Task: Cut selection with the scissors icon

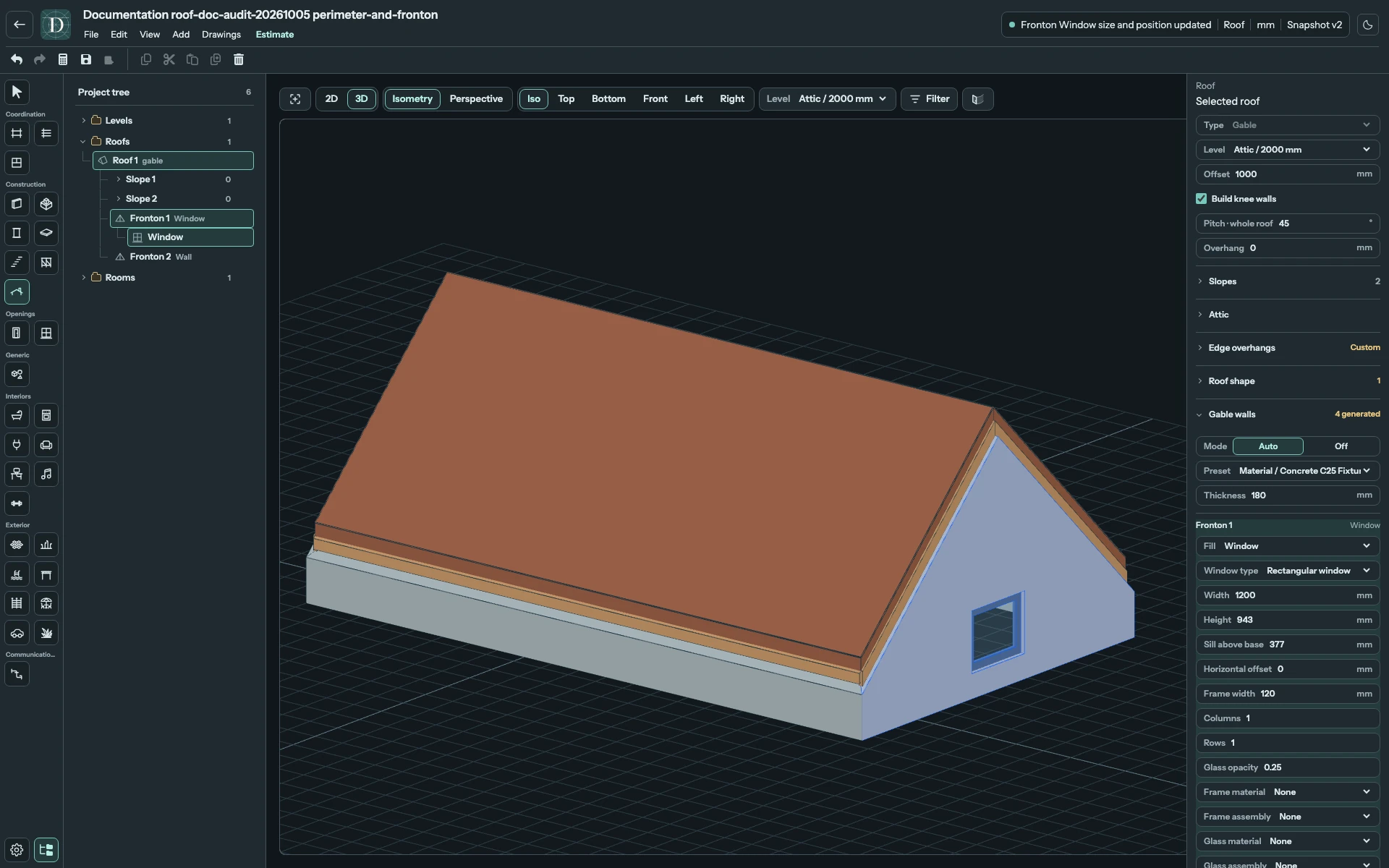Action: pos(169,59)
